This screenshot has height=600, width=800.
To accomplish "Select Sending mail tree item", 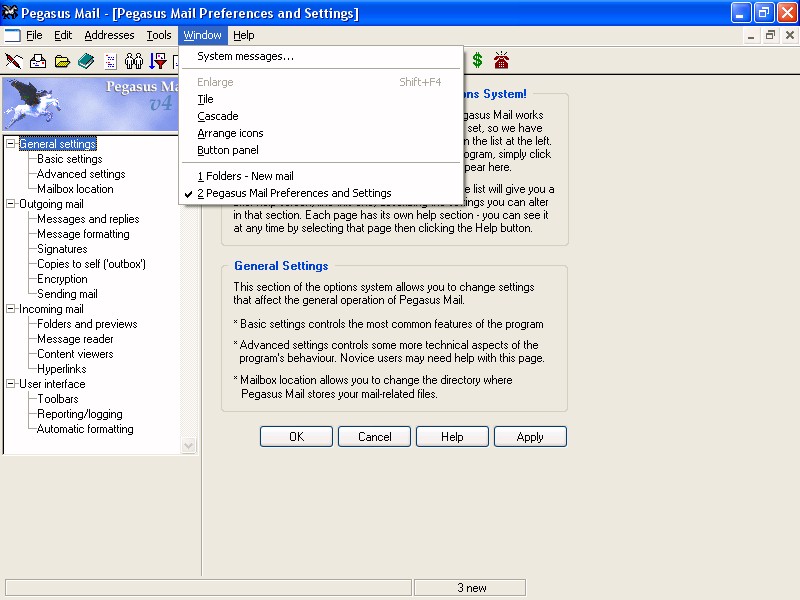I will click(x=67, y=294).
